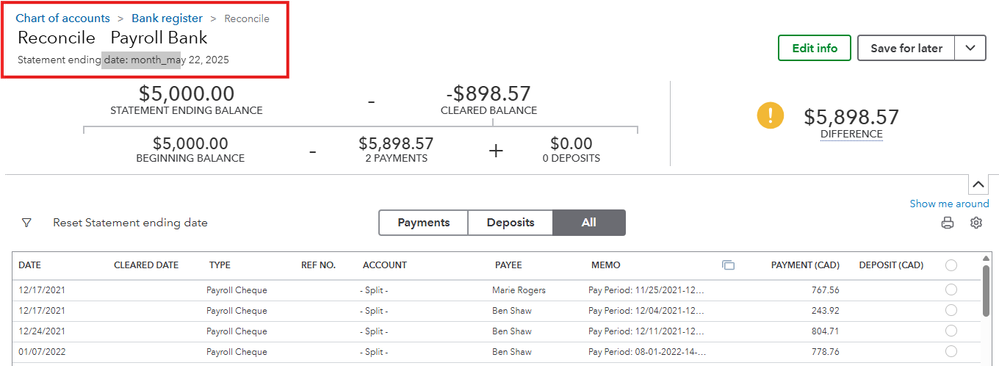Click the 243.92 payment amount
The width and height of the screenshot is (999, 366).
tap(826, 311)
